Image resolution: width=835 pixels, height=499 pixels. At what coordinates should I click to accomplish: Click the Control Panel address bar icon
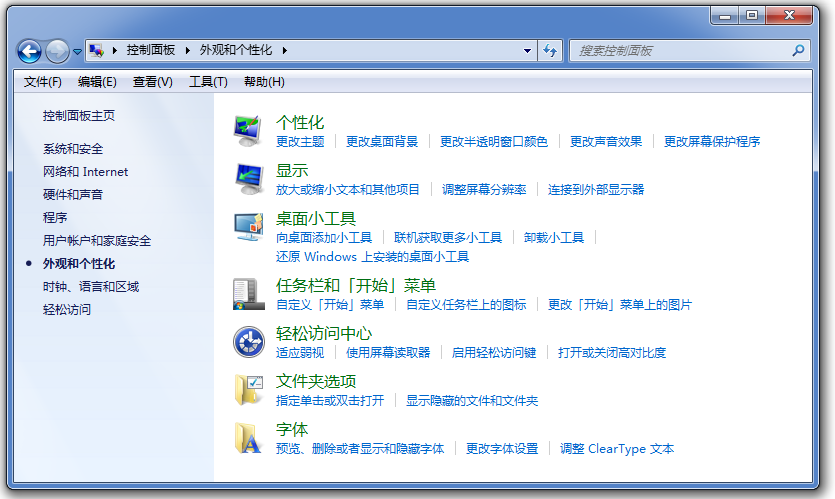[x=96, y=50]
